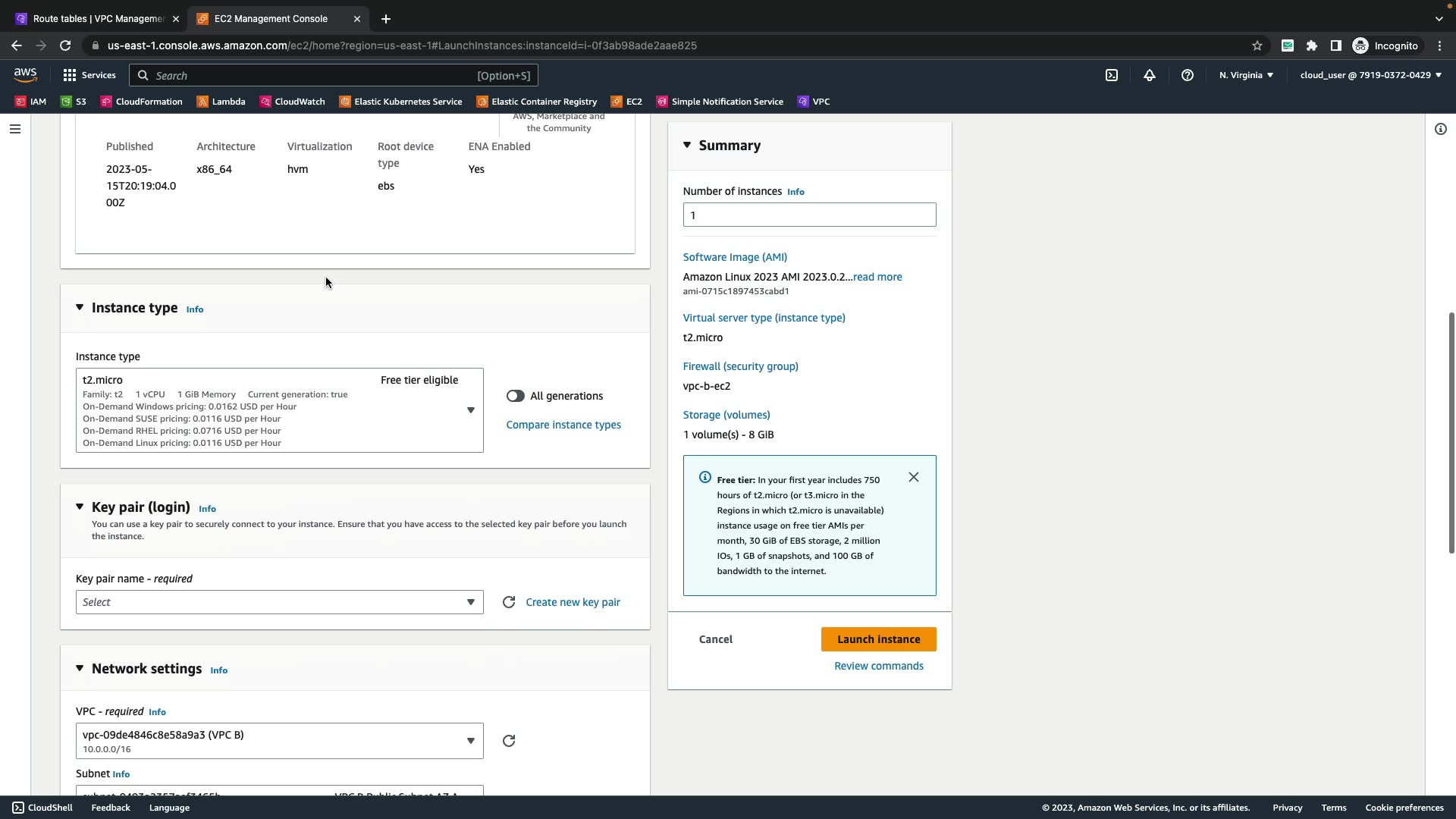The image size is (1456, 819).
Task: Open the notifications bell icon
Action: click(1150, 75)
